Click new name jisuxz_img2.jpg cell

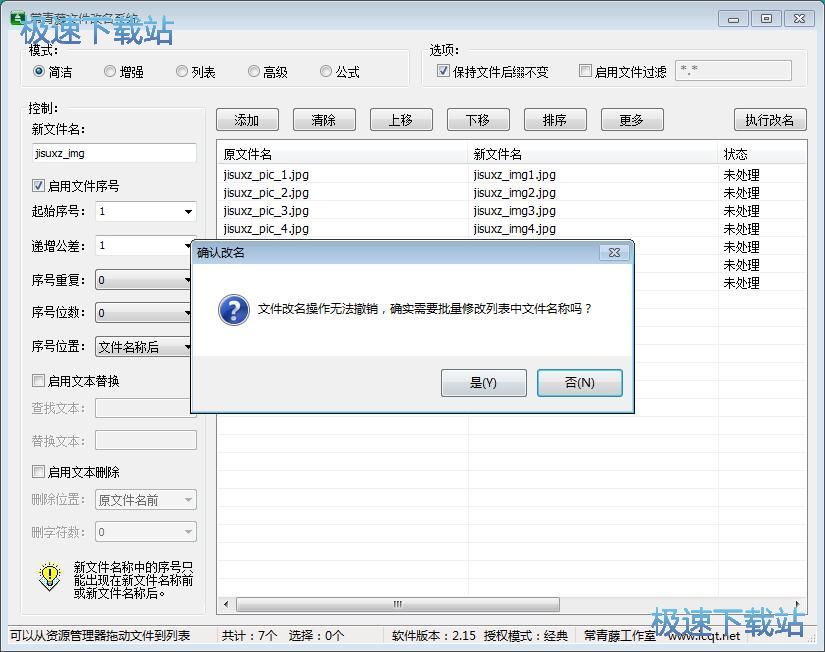pyautogui.click(x=515, y=193)
